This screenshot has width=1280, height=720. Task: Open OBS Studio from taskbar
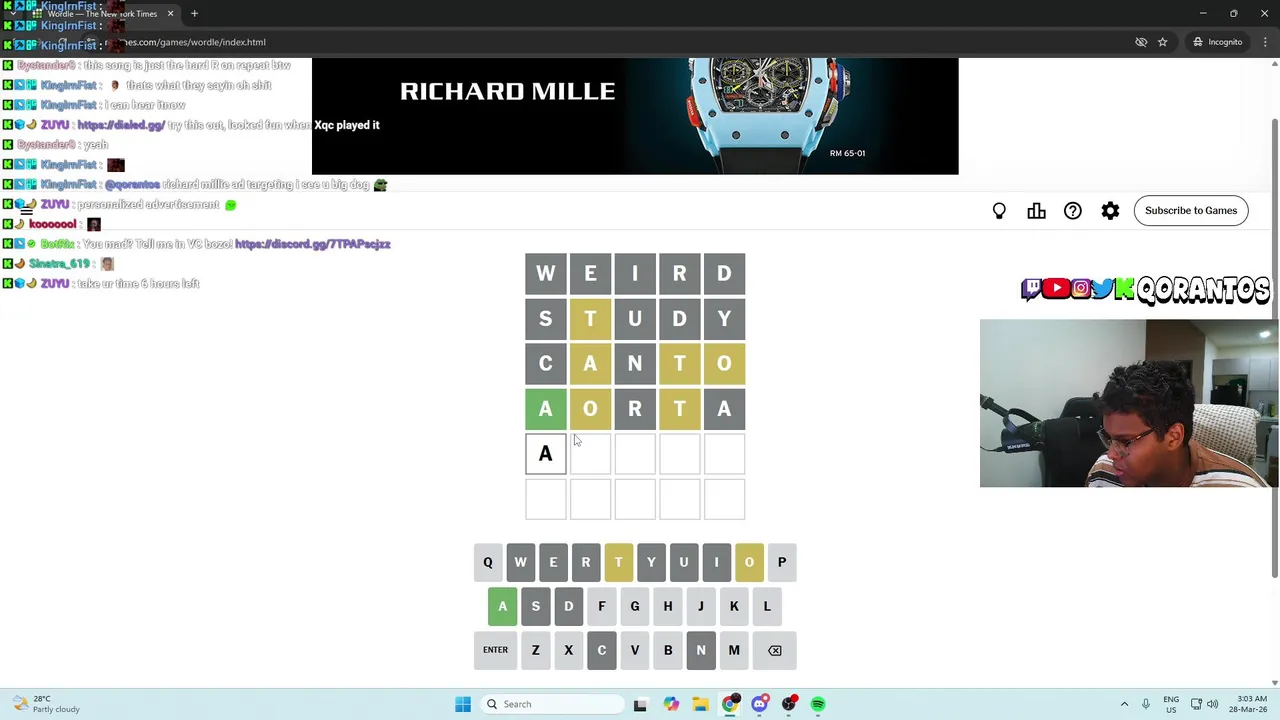click(x=789, y=704)
